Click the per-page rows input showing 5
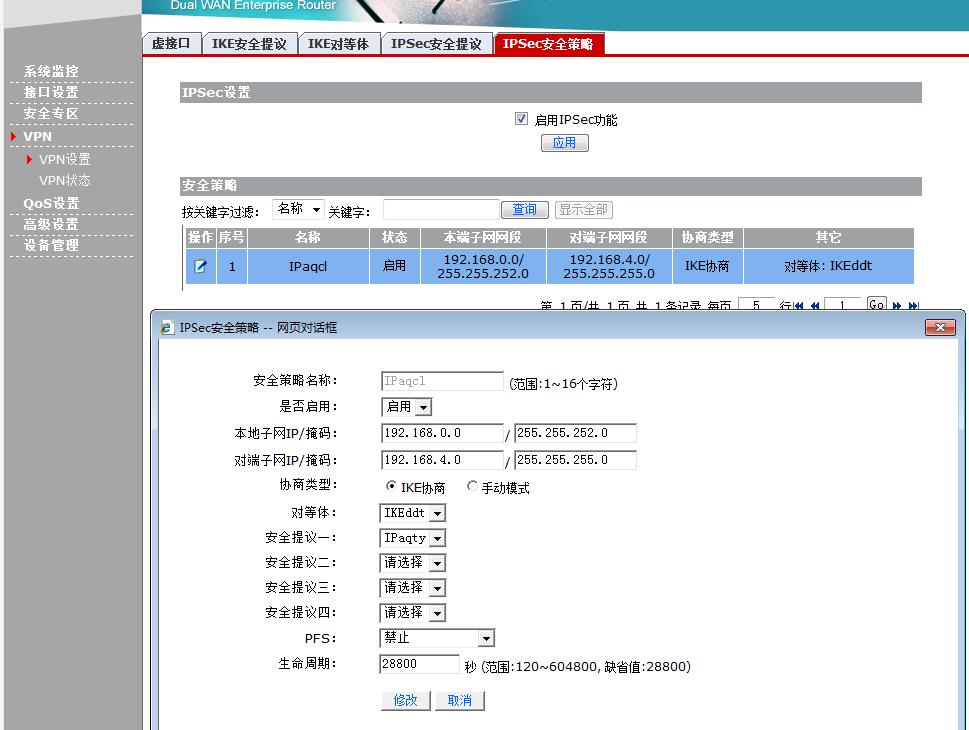The width and height of the screenshot is (969, 730). coord(756,305)
